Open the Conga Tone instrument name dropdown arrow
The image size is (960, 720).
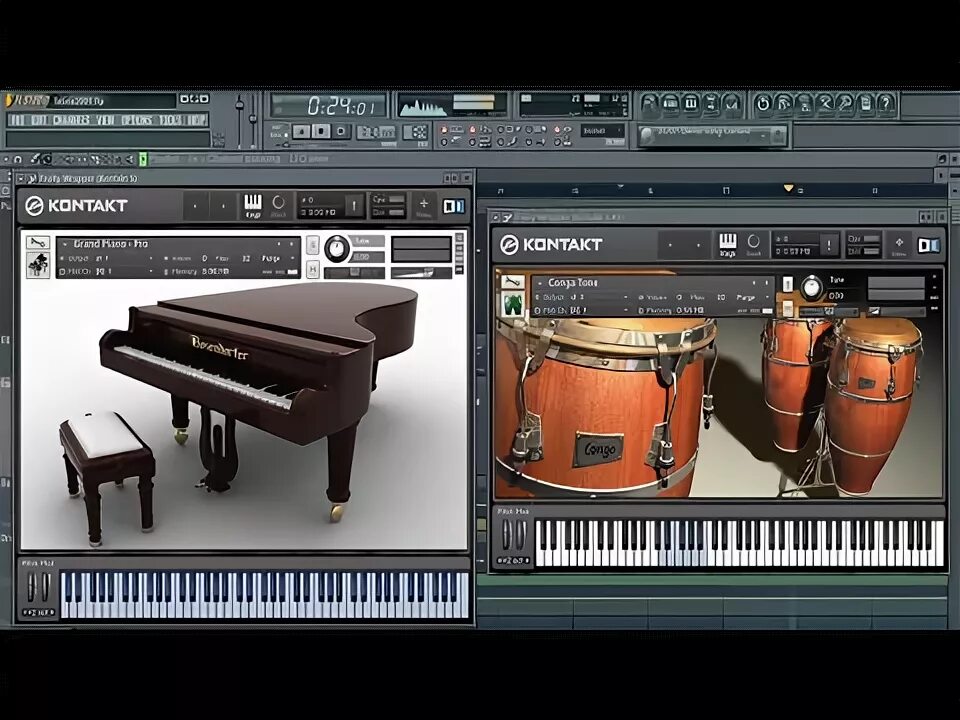540,283
